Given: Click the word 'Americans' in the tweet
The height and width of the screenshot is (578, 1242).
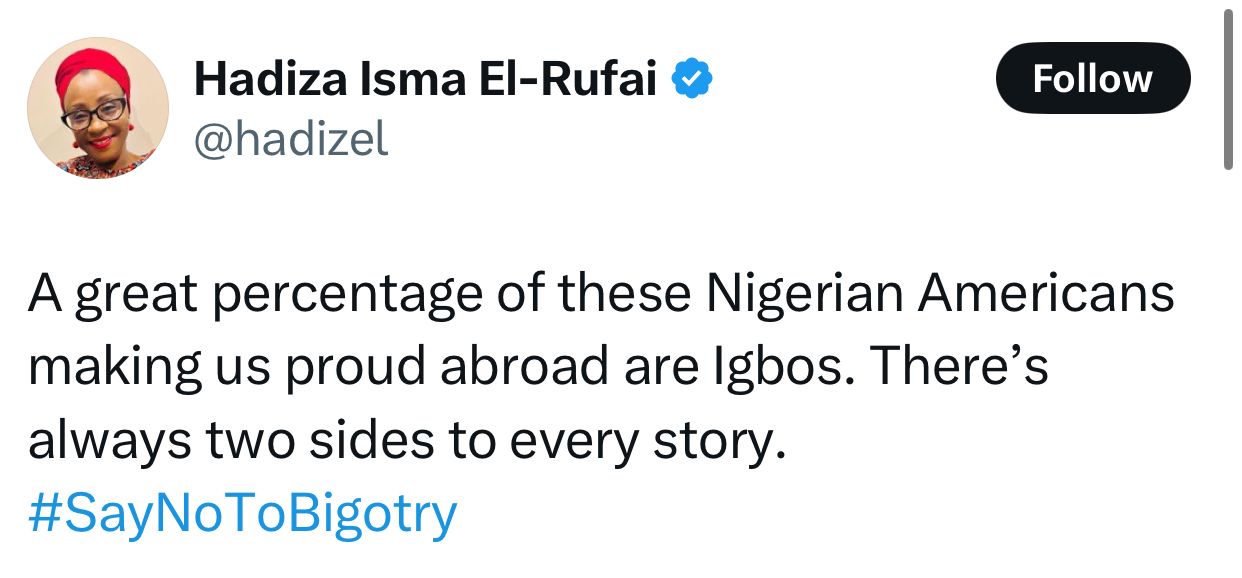Looking at the screenshot, I should pyautogui.click(x=1046, y=294).
